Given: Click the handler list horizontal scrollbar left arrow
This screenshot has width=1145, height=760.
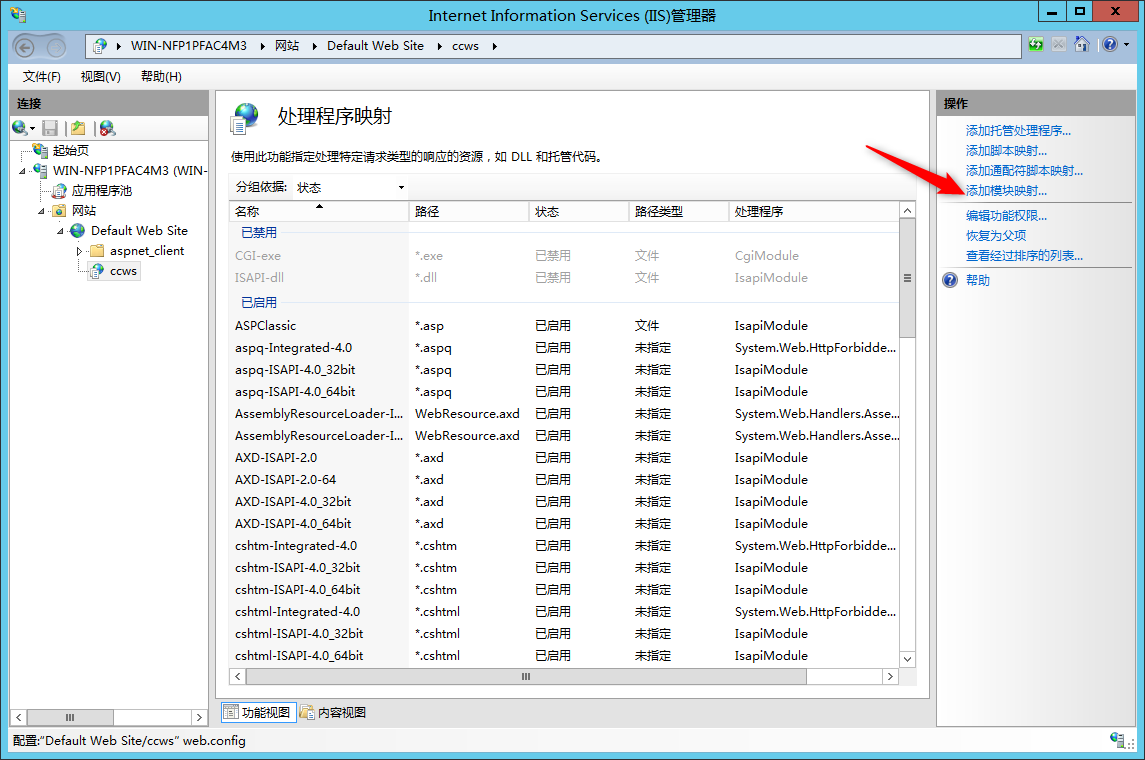Looking at the screenshot, I should click(237, 677).
